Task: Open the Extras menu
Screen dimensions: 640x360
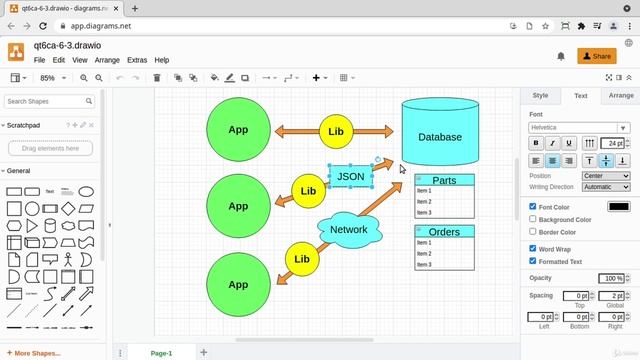Action: pyautogui.click(x=137, y=60)
